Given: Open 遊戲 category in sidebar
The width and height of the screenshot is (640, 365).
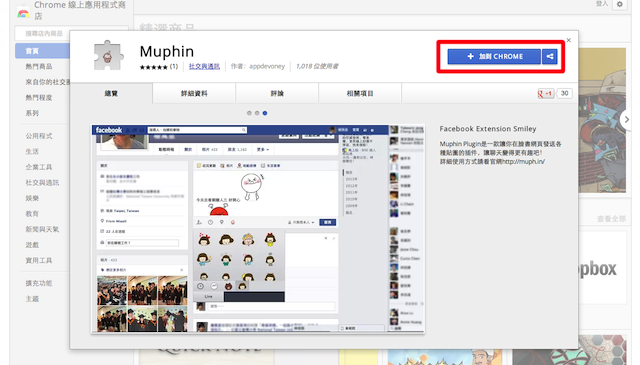Looking at the screenshot, I should pyautogui.click(x=32, y=245).
